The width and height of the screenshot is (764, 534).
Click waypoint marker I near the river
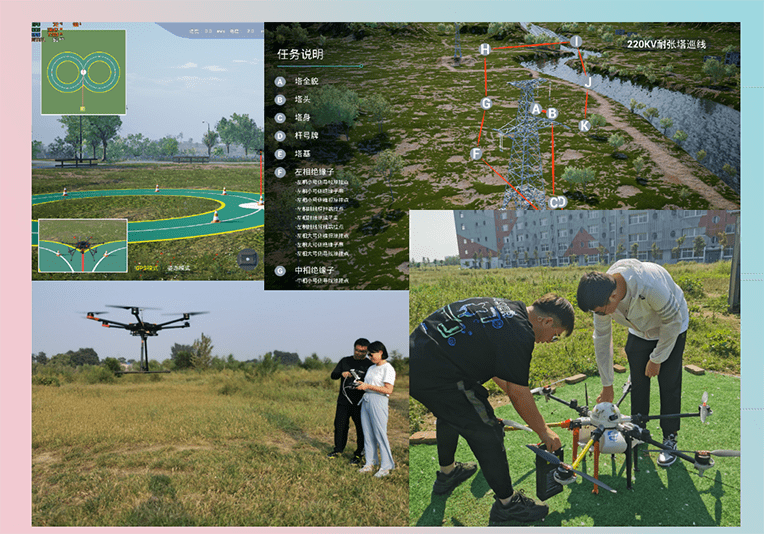coord(576,41)
